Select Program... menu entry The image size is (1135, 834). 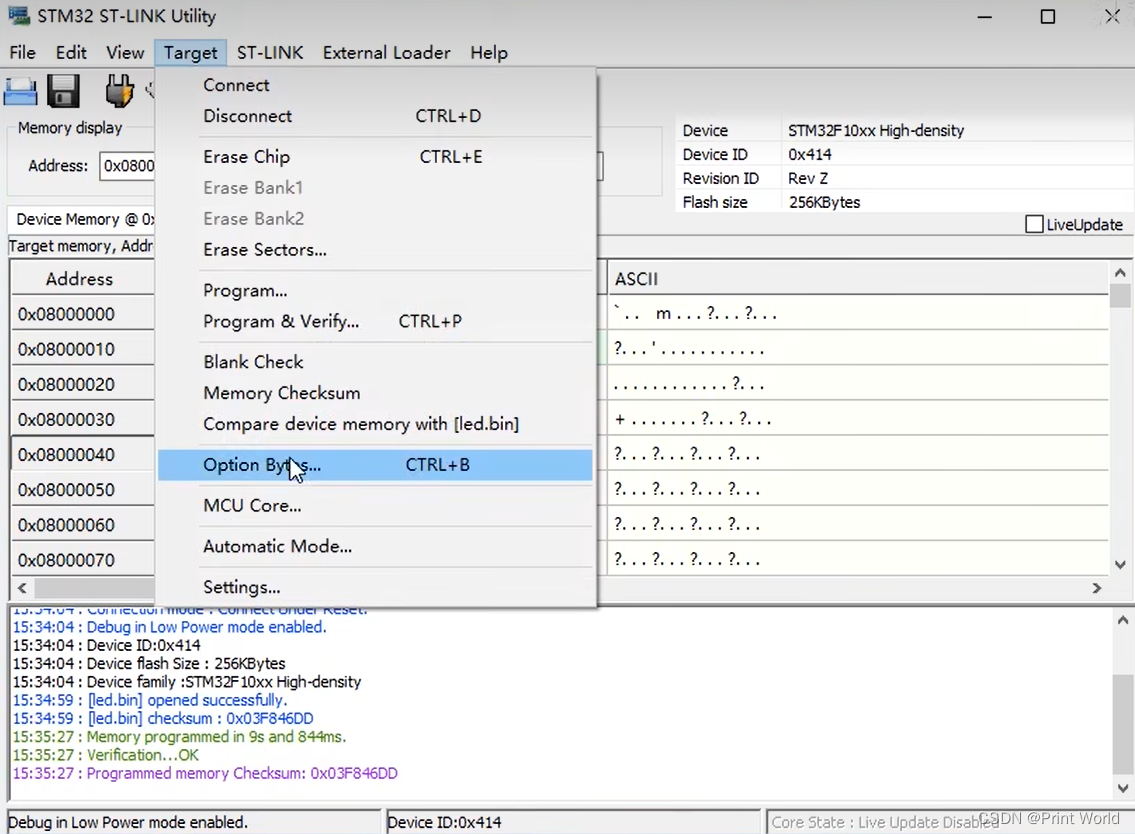[x=375, y=290]
